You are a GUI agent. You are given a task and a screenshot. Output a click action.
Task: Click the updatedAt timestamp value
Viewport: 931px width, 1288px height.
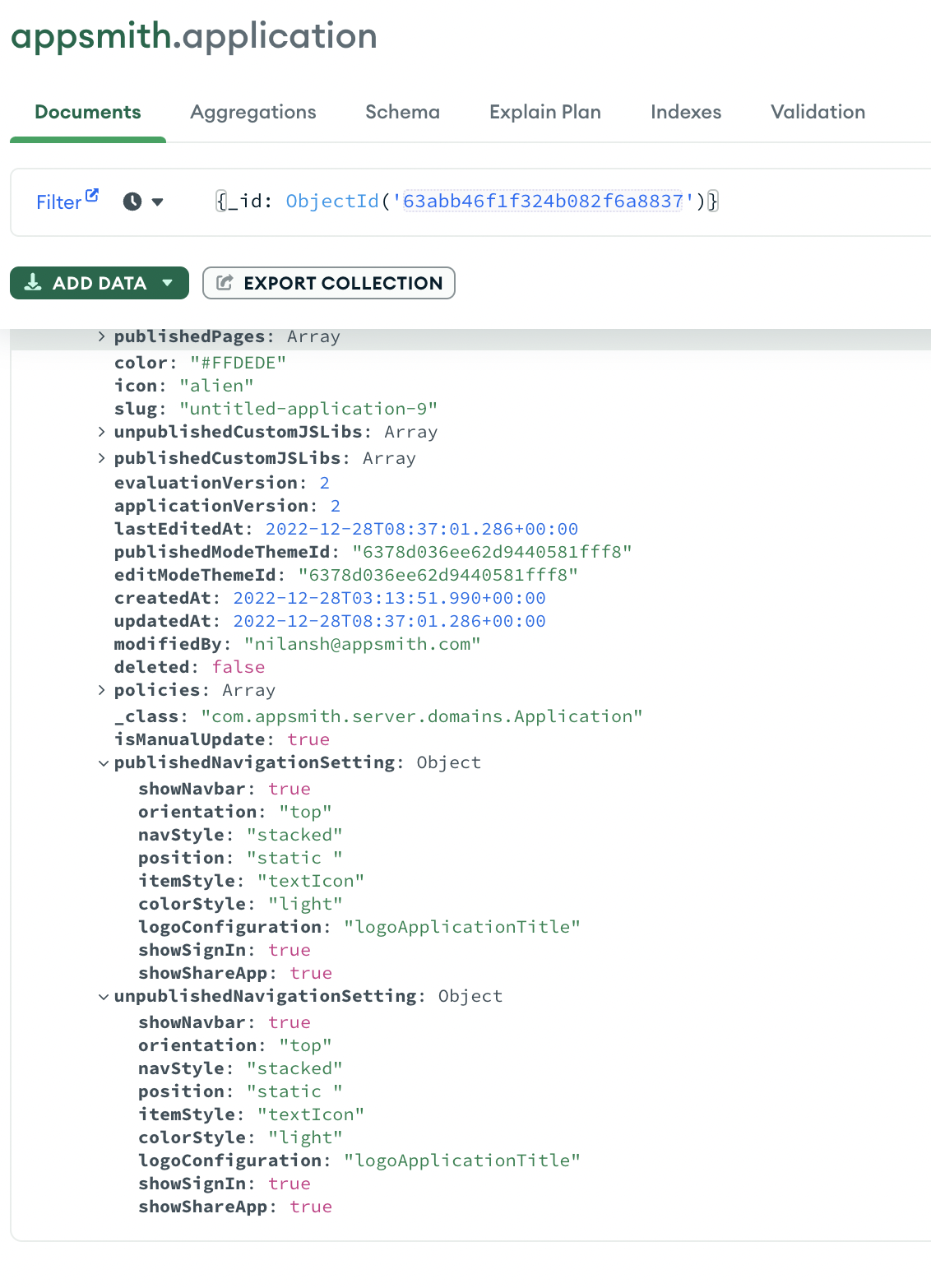390,621
